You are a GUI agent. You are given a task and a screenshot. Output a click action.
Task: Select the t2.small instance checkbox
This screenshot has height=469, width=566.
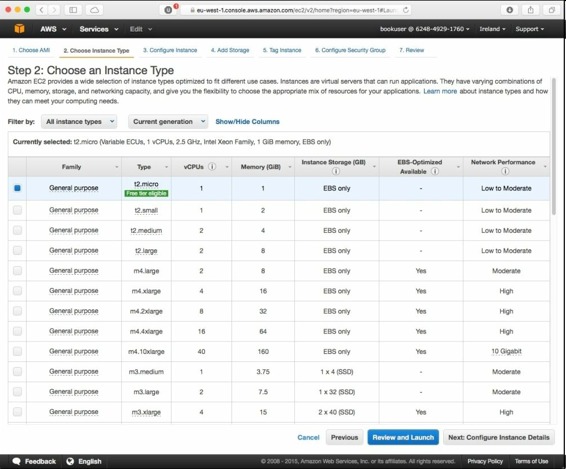click(x=17, y=210)
